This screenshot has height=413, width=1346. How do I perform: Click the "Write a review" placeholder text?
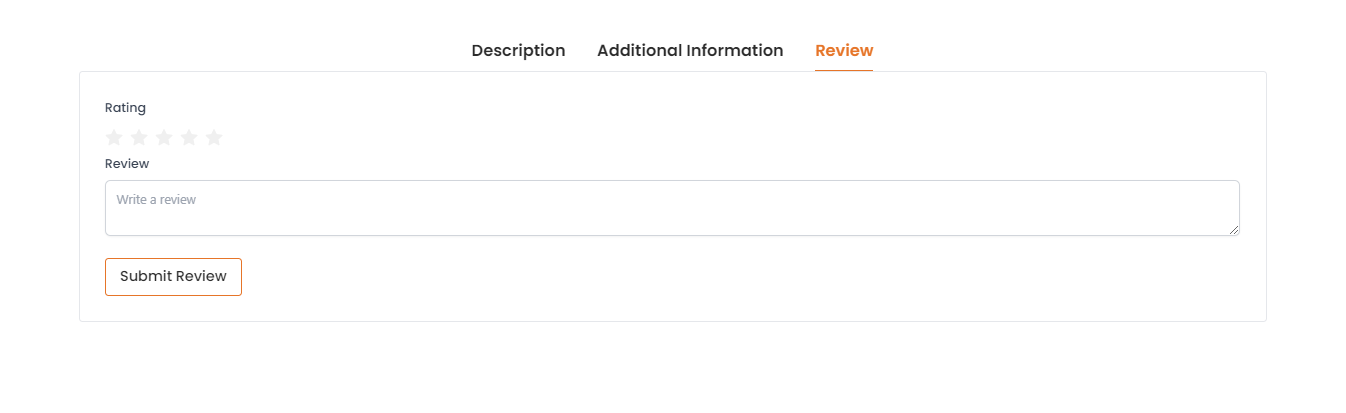(156, 200)
